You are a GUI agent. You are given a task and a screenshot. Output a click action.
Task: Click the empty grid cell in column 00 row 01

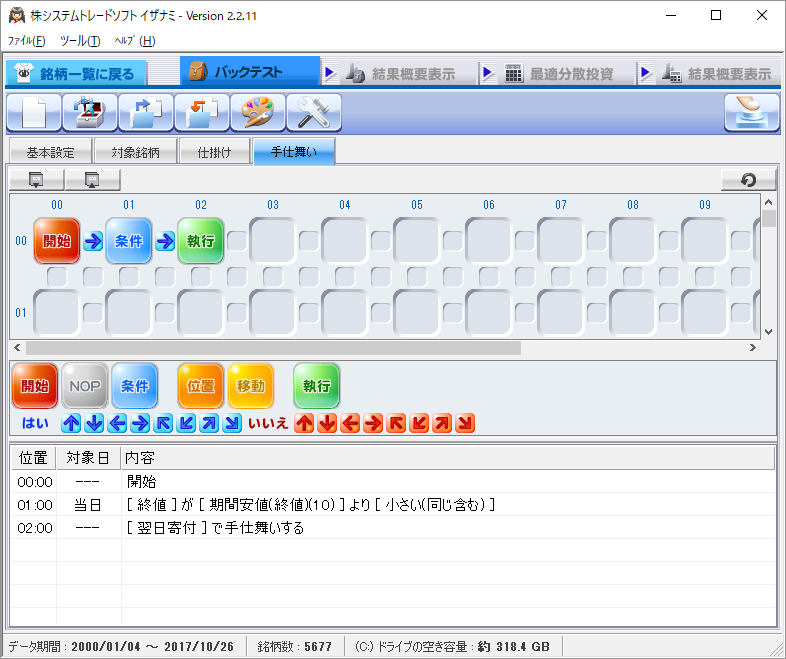tap(57, 313)
